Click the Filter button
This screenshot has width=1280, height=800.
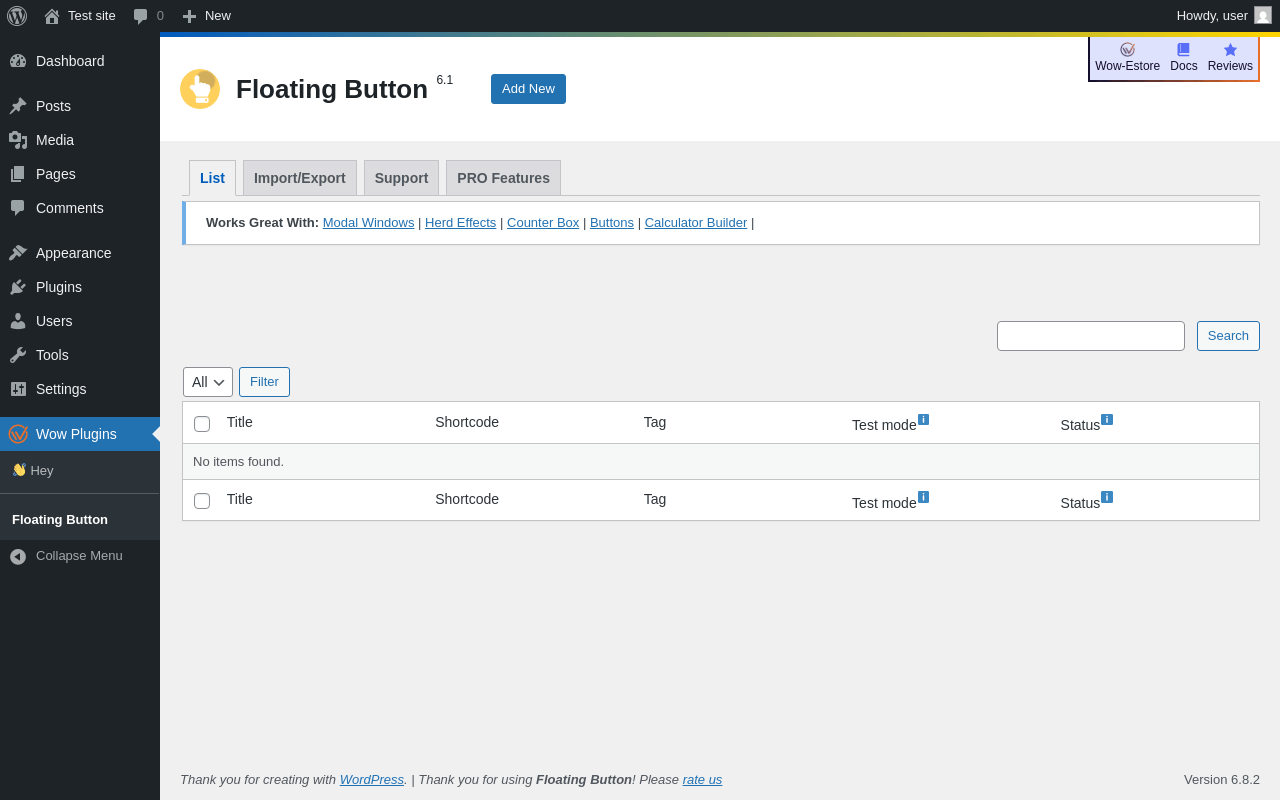[x=264, y=382]
